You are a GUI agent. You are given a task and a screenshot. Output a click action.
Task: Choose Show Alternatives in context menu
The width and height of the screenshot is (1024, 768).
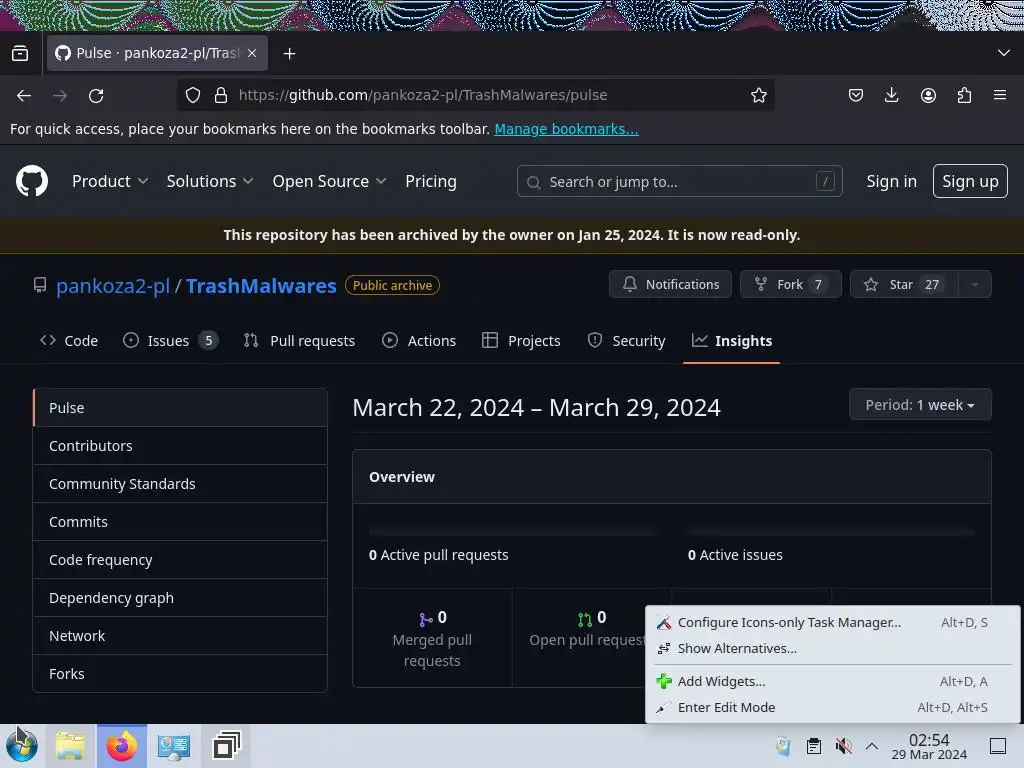pos(833,648)
